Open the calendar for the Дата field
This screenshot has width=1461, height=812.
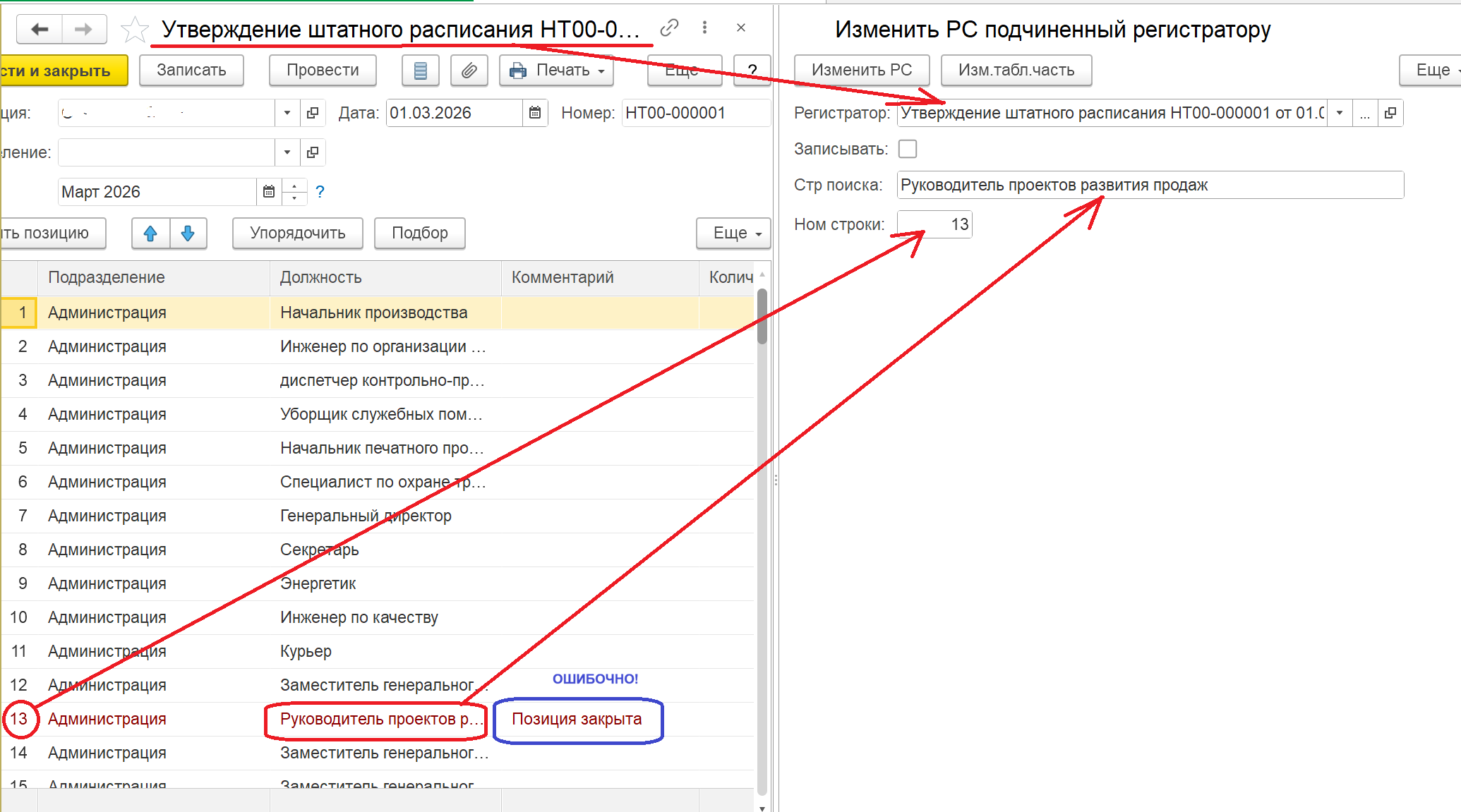pos(535,113)
